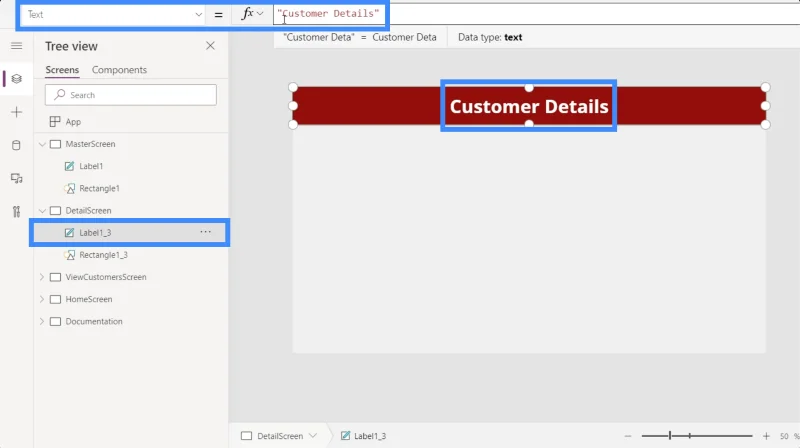Viewport: 800px width, 448px height.
Task: Click the top-left resize handle of rectangle
Action: [x=293, y=87]
